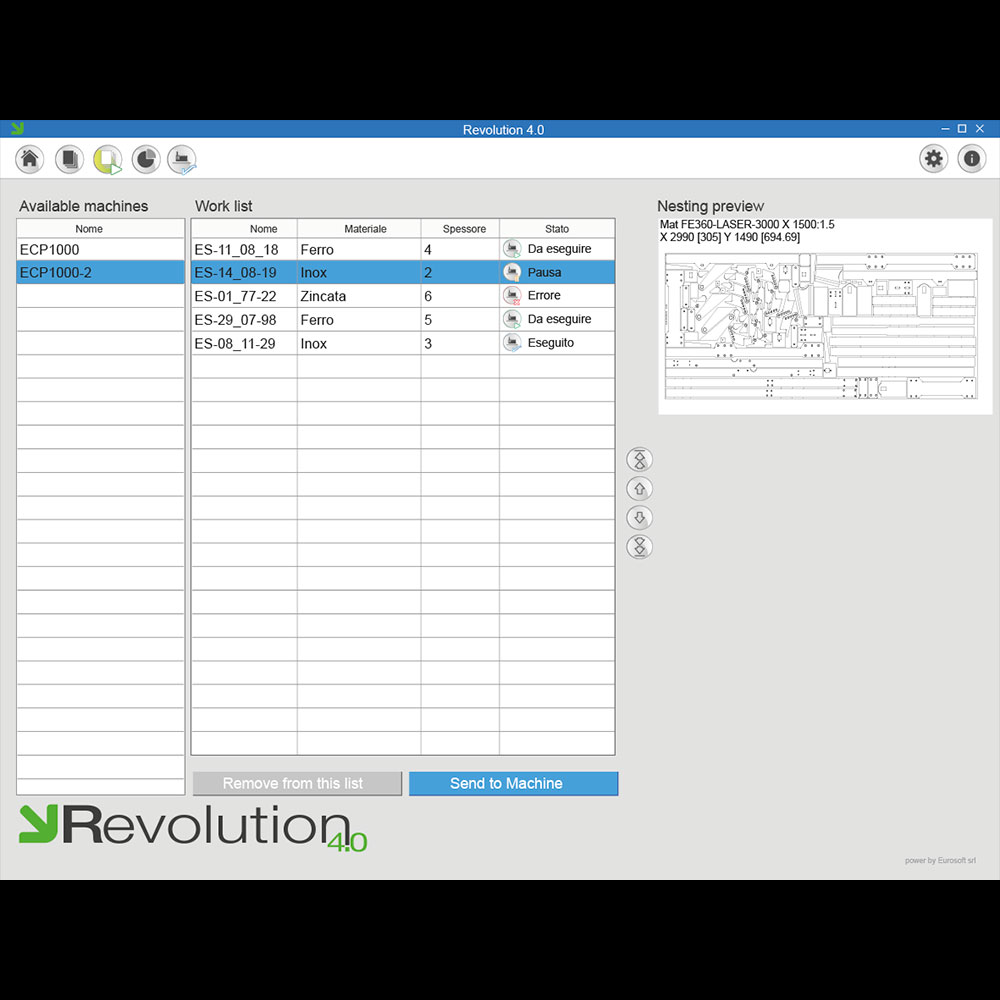Click Errore status text
This screenshot has height=1000, width=1000.
(544, 295)
